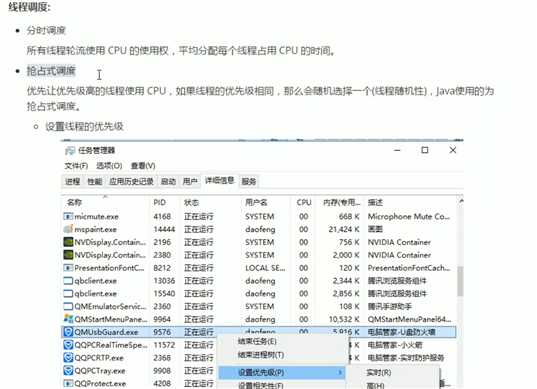
Task: Click the QQPCRTP.exe shield icon
Action: [x=68, y=358]
